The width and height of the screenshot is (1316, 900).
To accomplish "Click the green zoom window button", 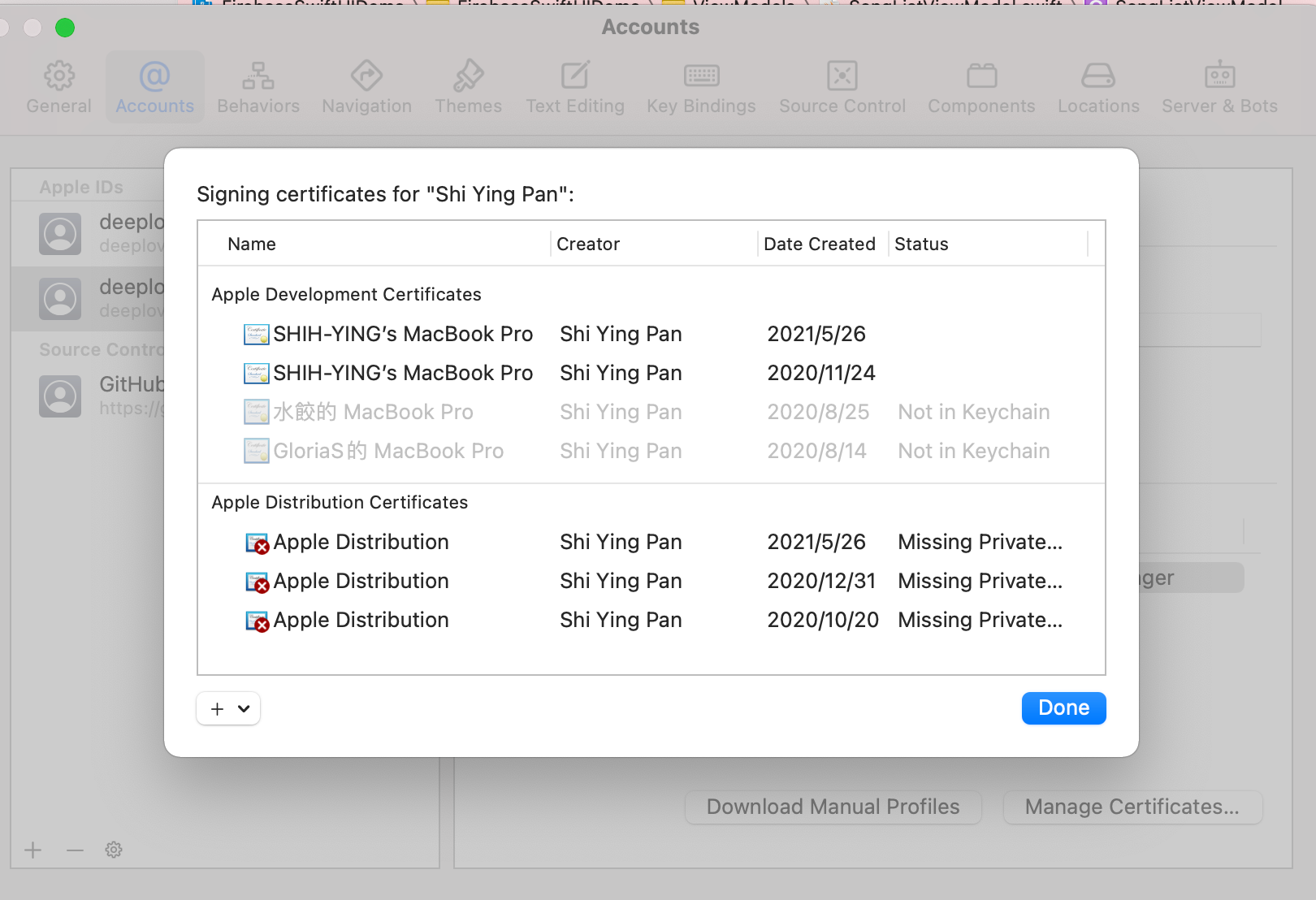I will 65,28.
